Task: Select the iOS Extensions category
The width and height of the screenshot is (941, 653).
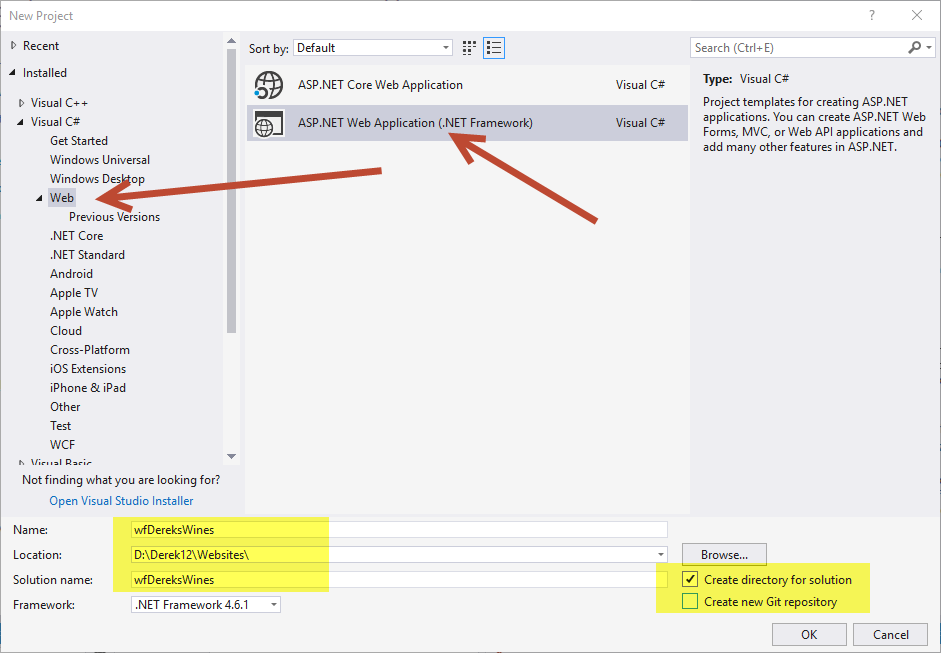Action: [88, 369]
